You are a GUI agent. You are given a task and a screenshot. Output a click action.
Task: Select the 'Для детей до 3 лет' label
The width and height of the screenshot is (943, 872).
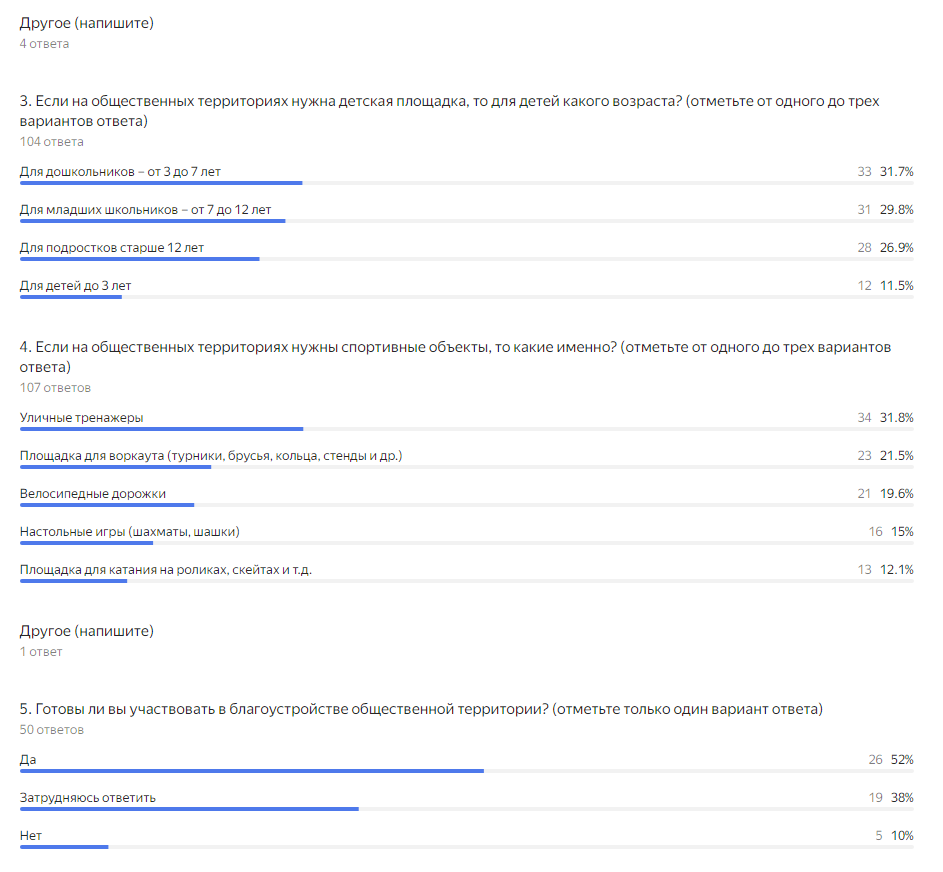pyautogui.click(x=75, y=286)
